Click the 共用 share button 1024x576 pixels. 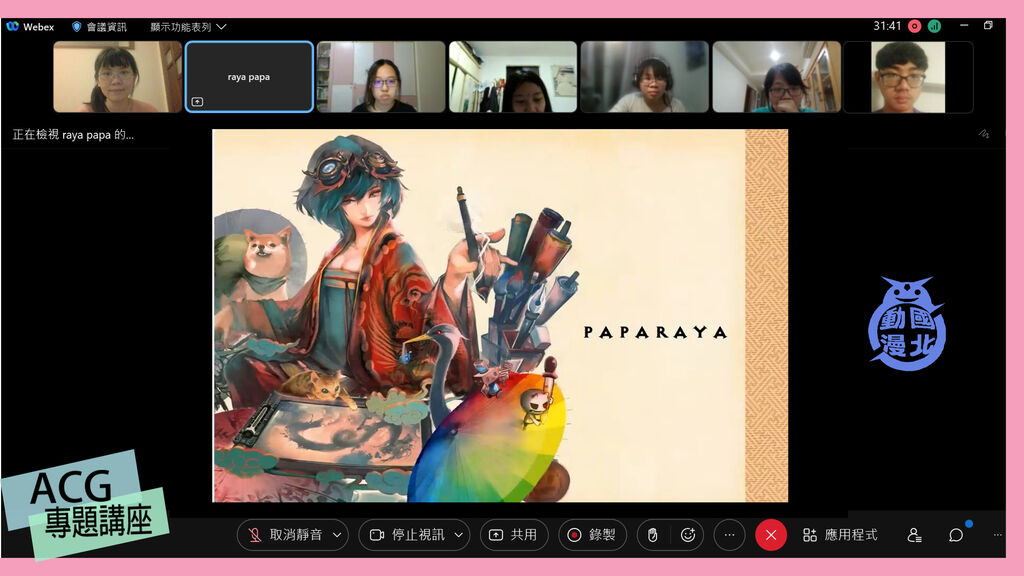[x=513, y=535]
